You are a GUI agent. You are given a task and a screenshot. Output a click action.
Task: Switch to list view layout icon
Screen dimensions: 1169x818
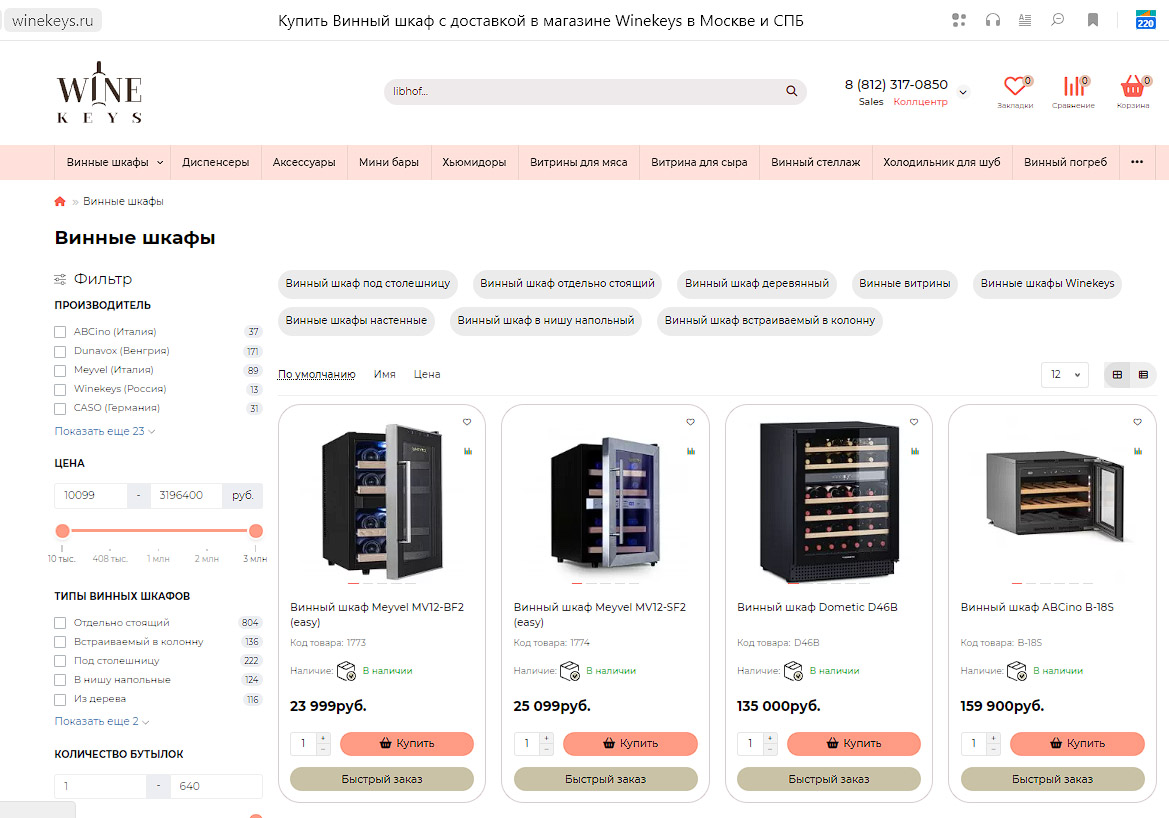coord(1143,374)
